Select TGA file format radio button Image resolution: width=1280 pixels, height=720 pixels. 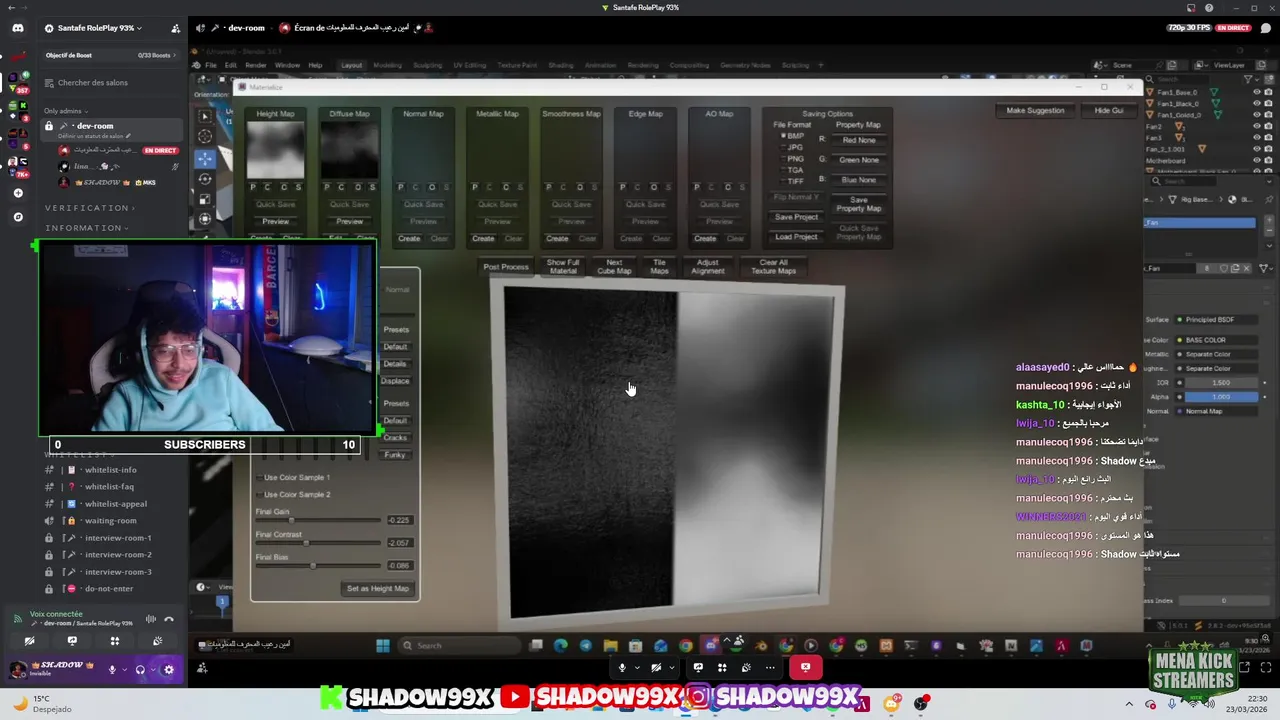click(783, 170)
